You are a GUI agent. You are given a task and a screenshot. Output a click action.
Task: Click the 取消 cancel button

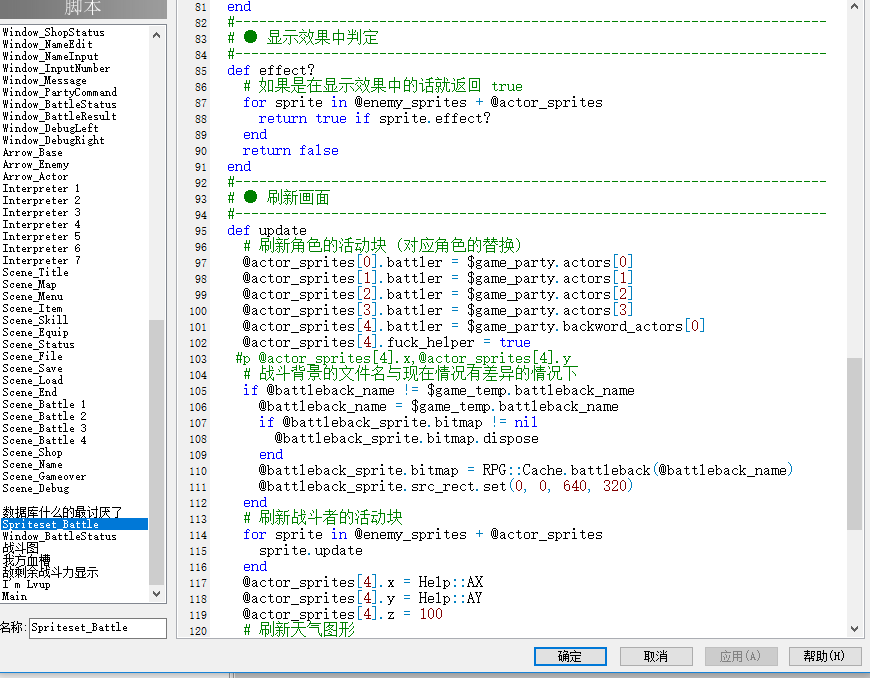click(656, 656)
